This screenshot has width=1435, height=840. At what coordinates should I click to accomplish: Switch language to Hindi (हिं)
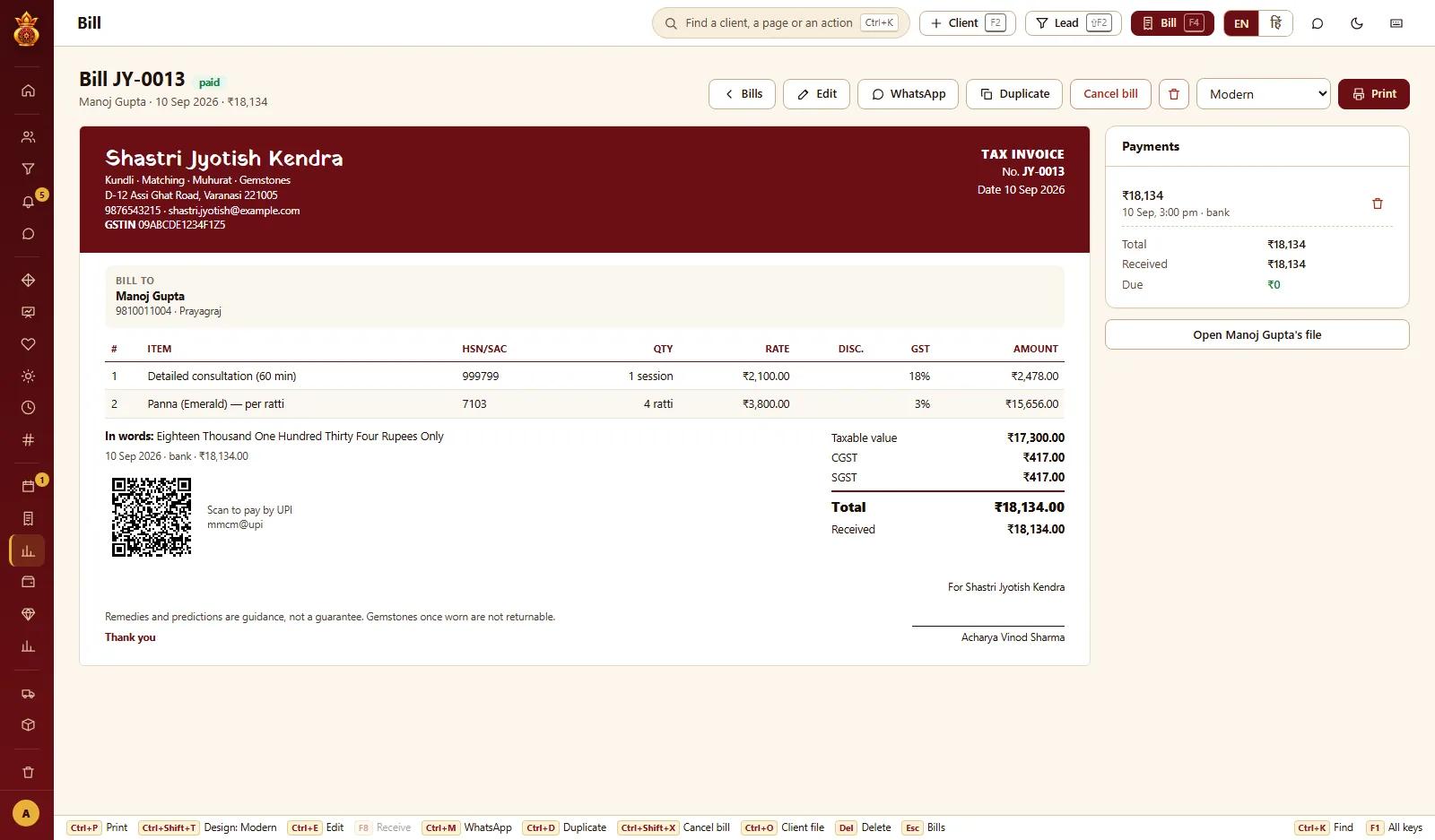pyautogui.click(x=1275, y=23)
